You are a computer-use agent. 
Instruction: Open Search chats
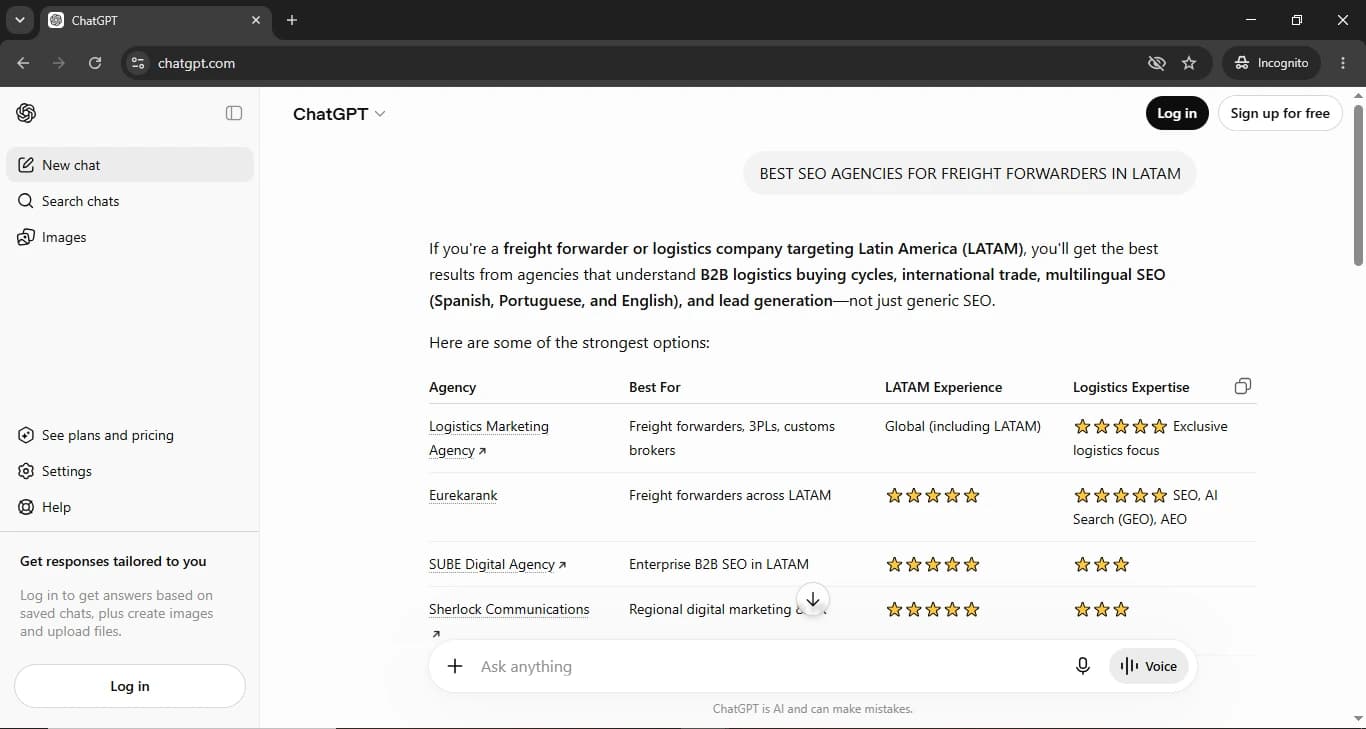tap(130, 201)
